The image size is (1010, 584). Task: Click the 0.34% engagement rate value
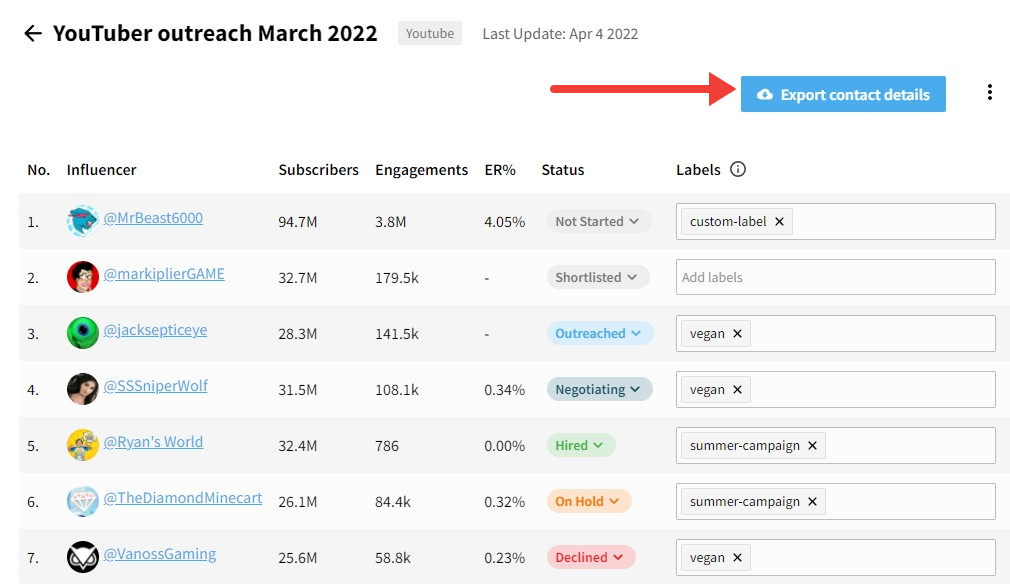pos(504,390)
